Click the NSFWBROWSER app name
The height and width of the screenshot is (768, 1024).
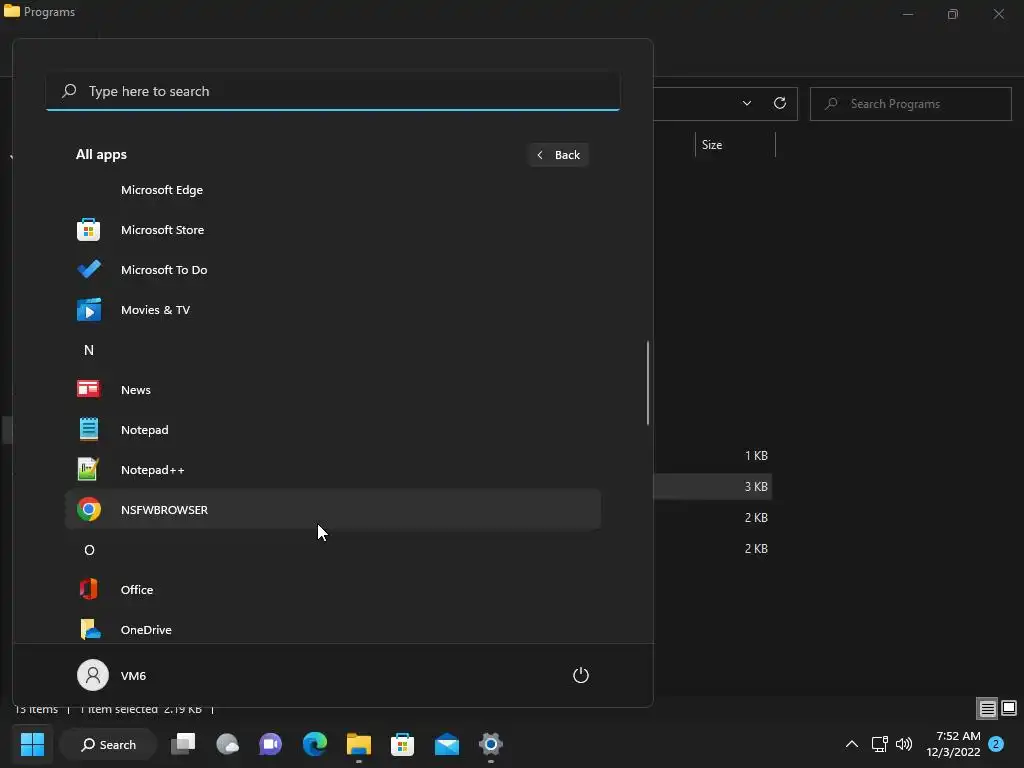point(164,510)
